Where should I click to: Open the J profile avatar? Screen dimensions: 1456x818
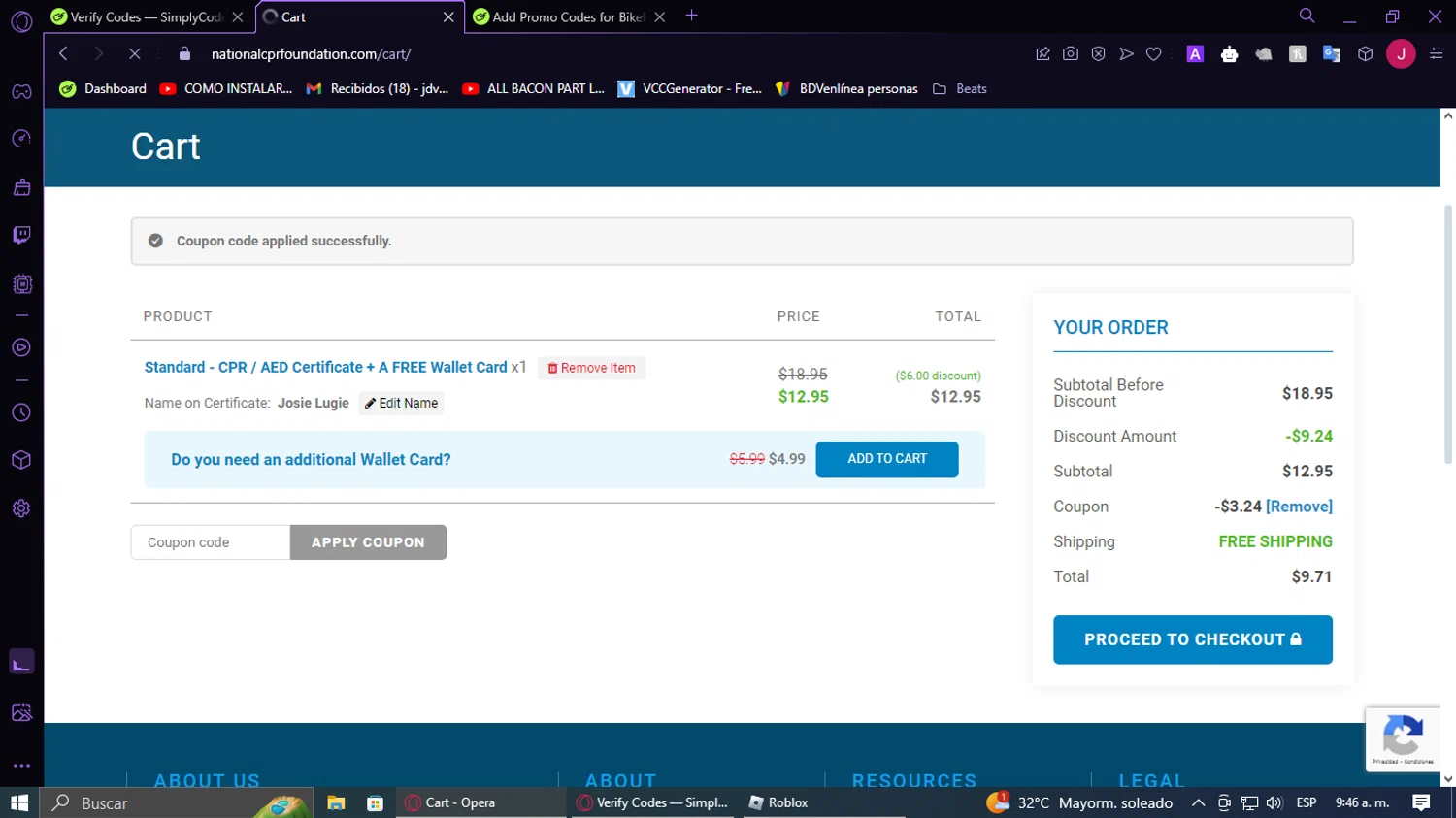pyautogui.click(x=1401, y=54)
